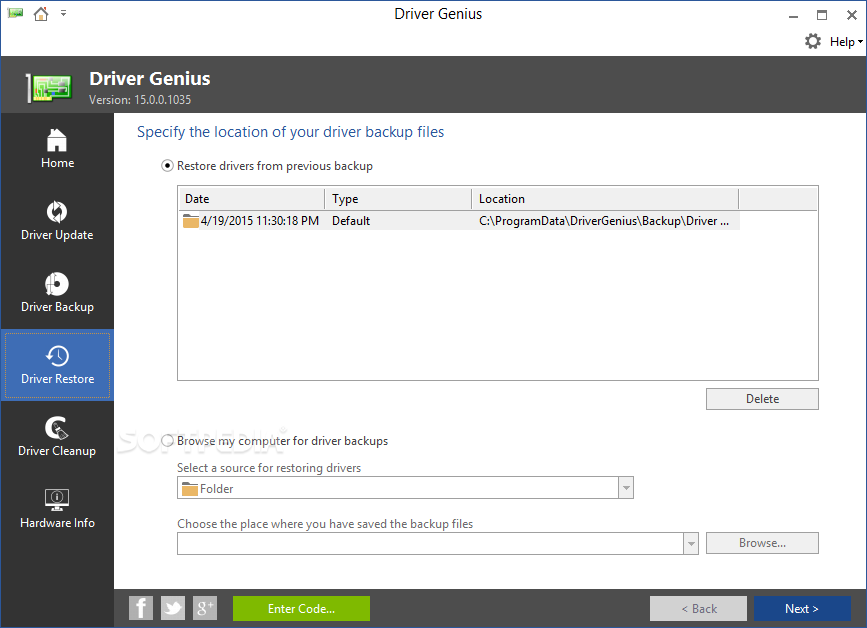Click the Driver Genius app icon in title bar
This screenshot has height=628, width=867.
click(x=15, y=13)
